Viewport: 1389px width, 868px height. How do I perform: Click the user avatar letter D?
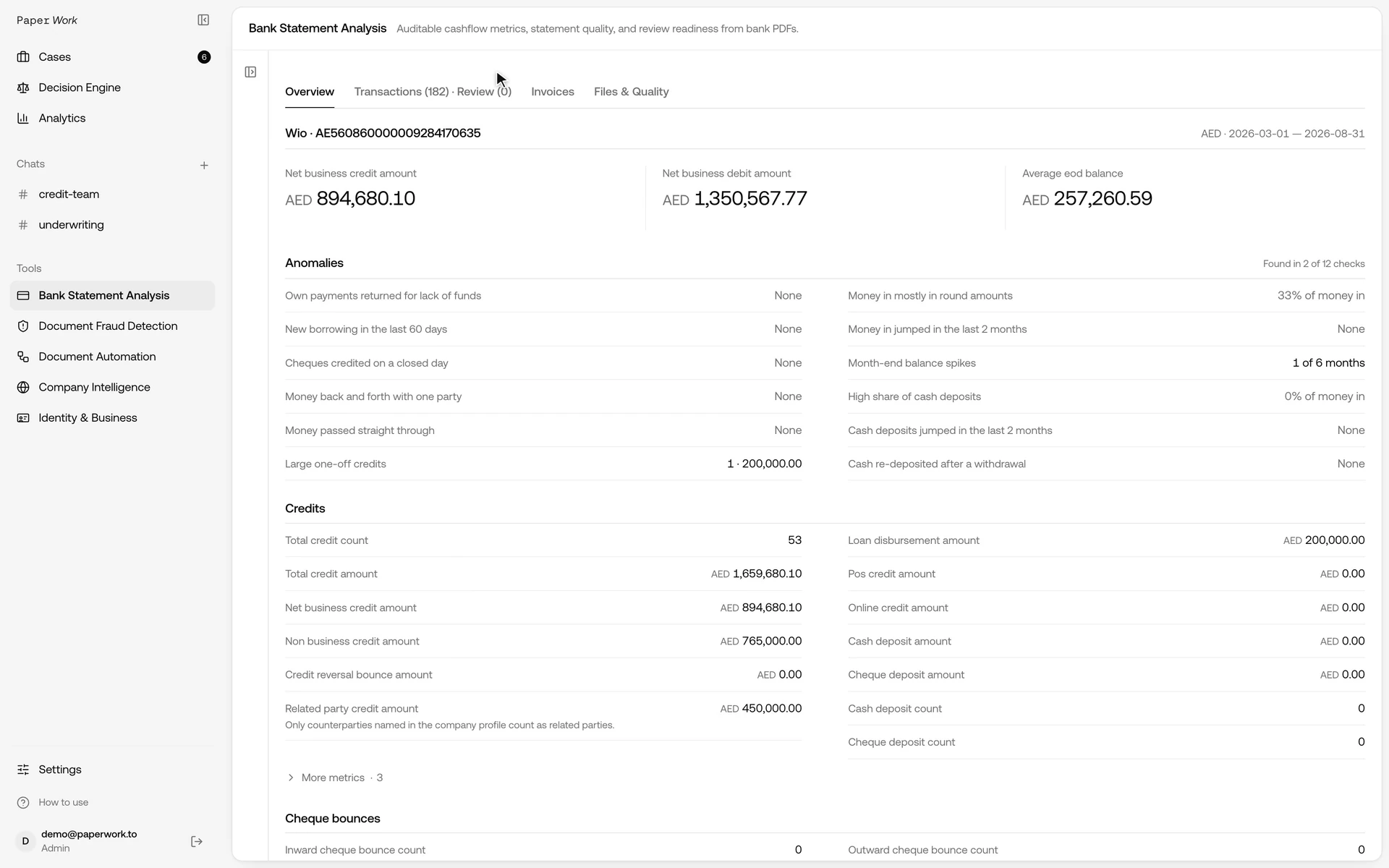(x=25, y=841)
